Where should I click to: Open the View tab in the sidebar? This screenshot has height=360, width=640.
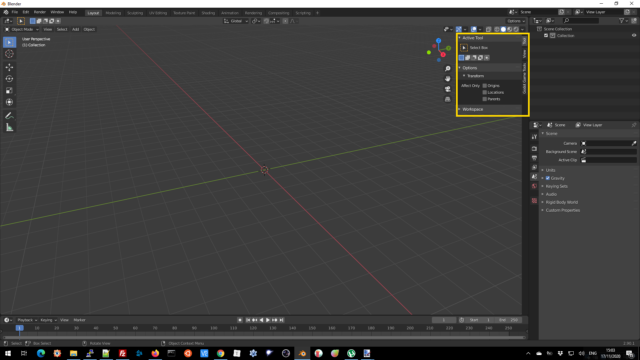(524, 54)
